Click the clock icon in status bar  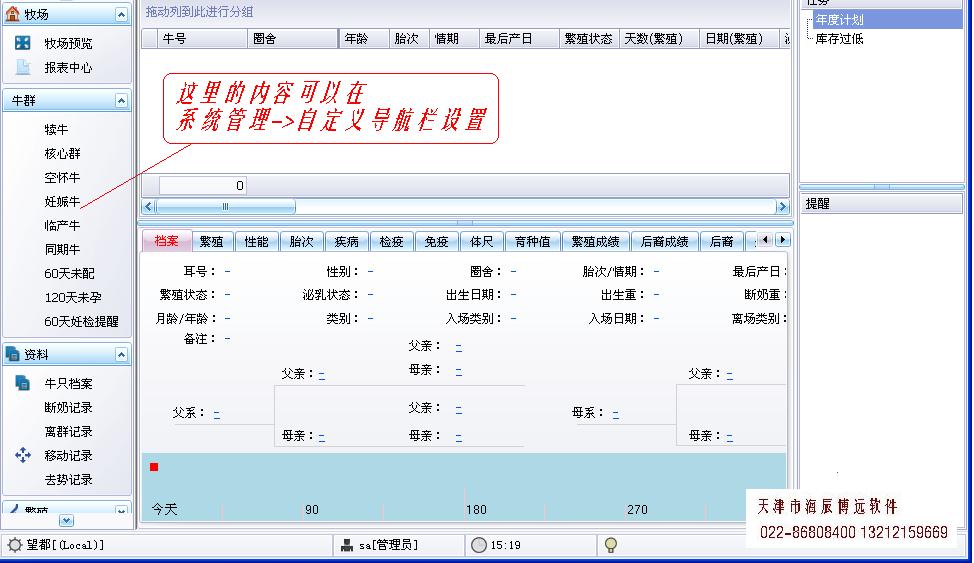point(479,545)
